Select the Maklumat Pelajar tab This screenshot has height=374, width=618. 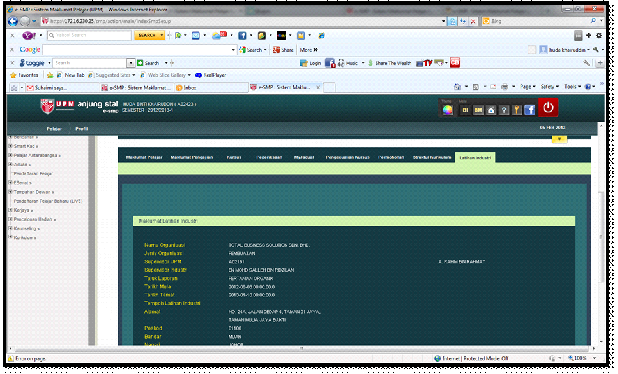[144, 157]
